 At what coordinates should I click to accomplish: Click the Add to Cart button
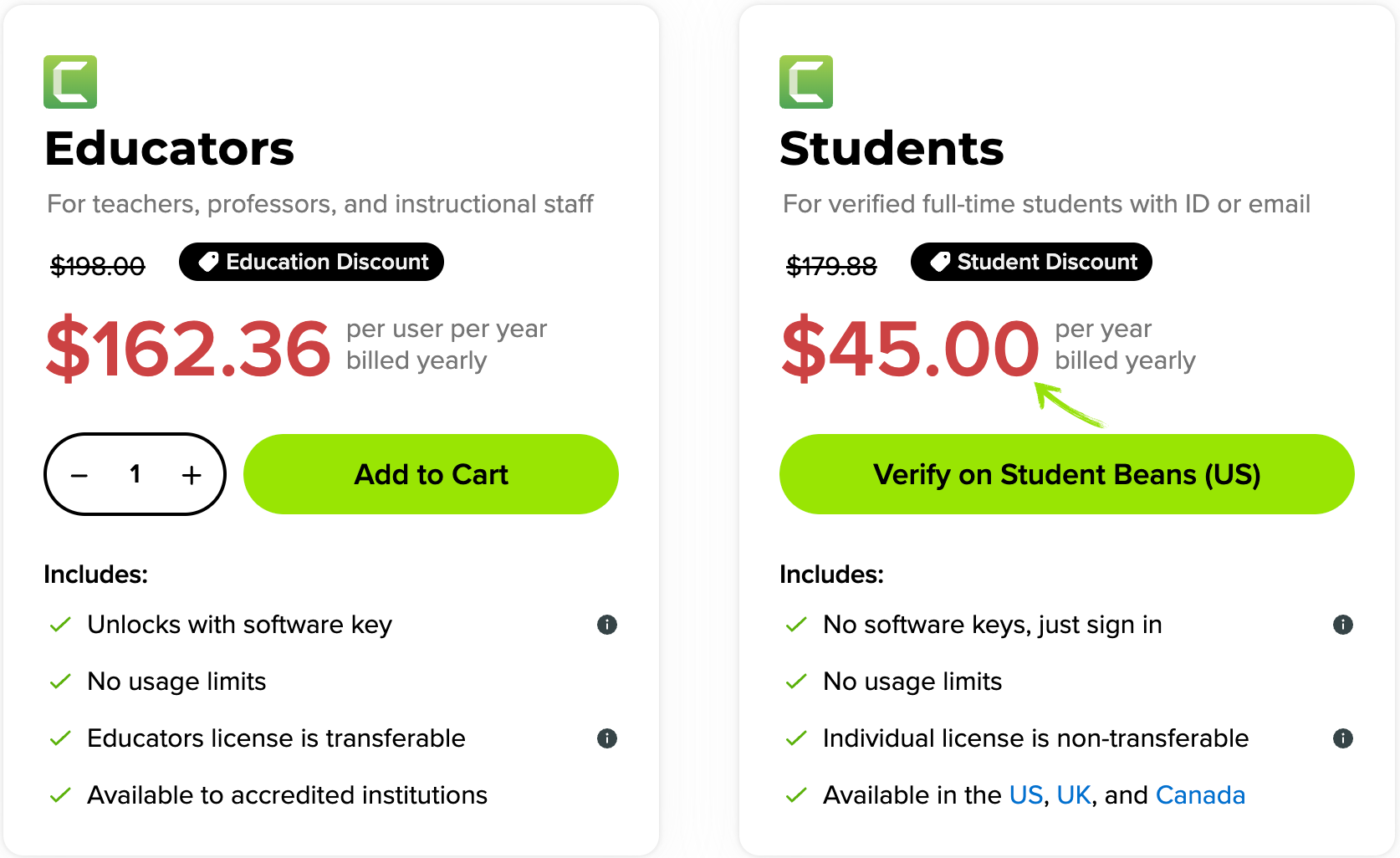tap(431, 474)
